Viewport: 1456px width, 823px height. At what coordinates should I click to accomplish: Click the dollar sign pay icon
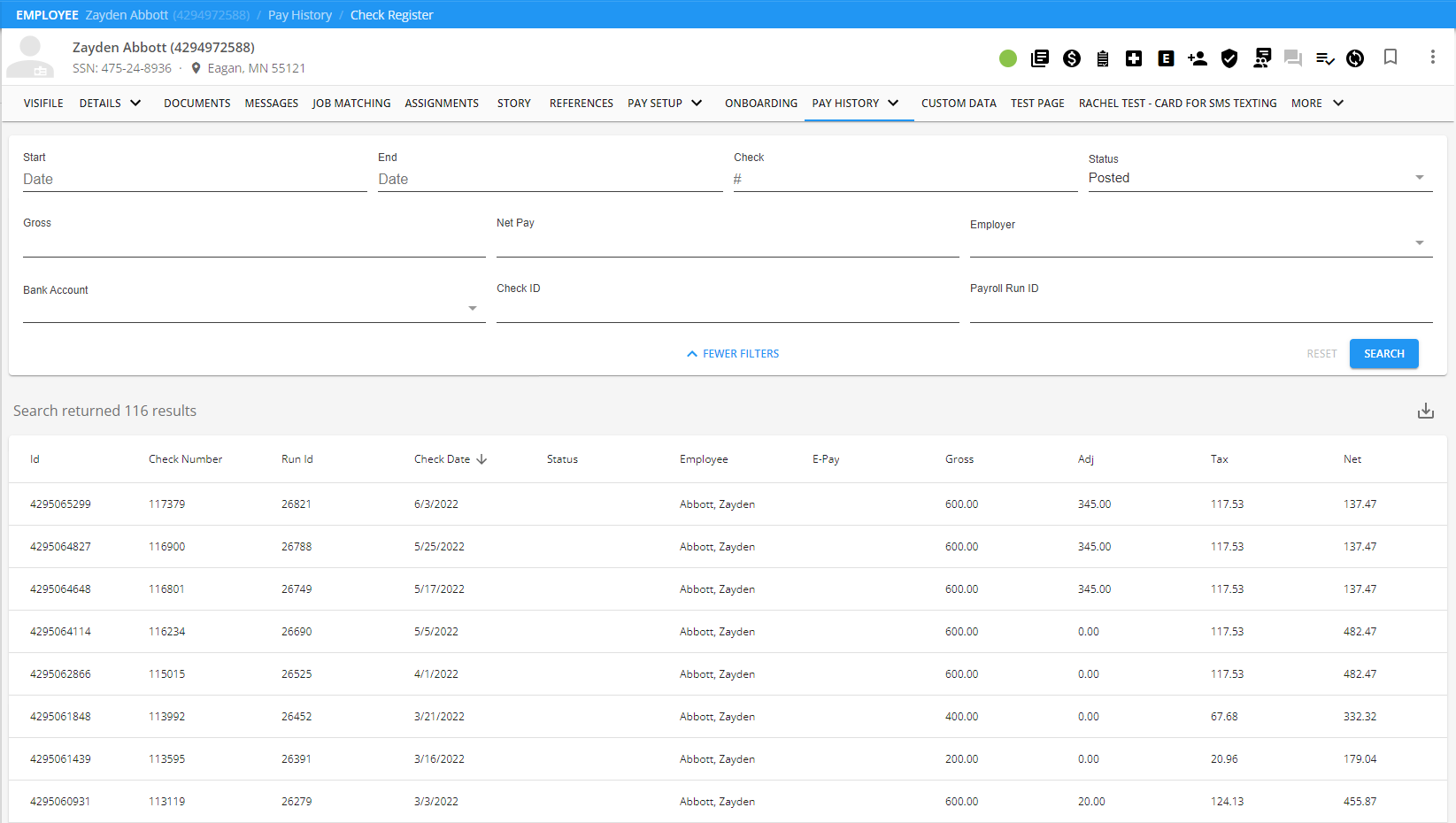coord(1072,58)
